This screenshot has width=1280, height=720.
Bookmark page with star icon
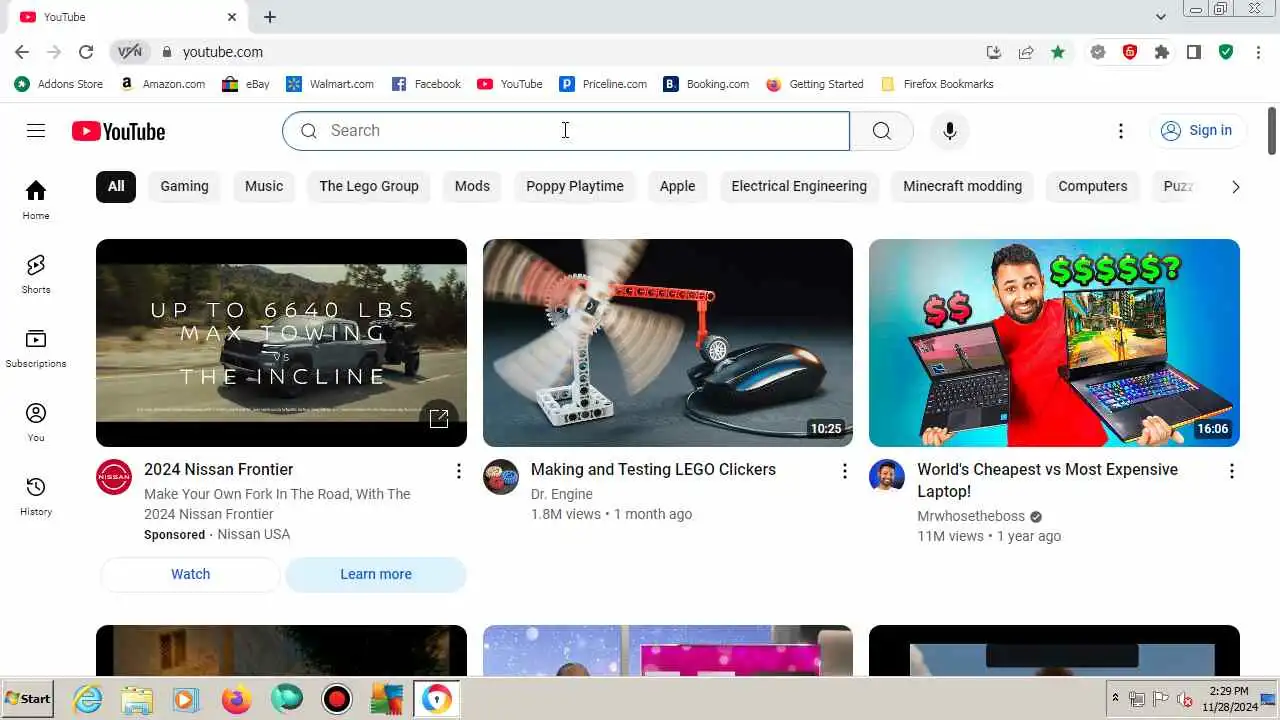1058,52
